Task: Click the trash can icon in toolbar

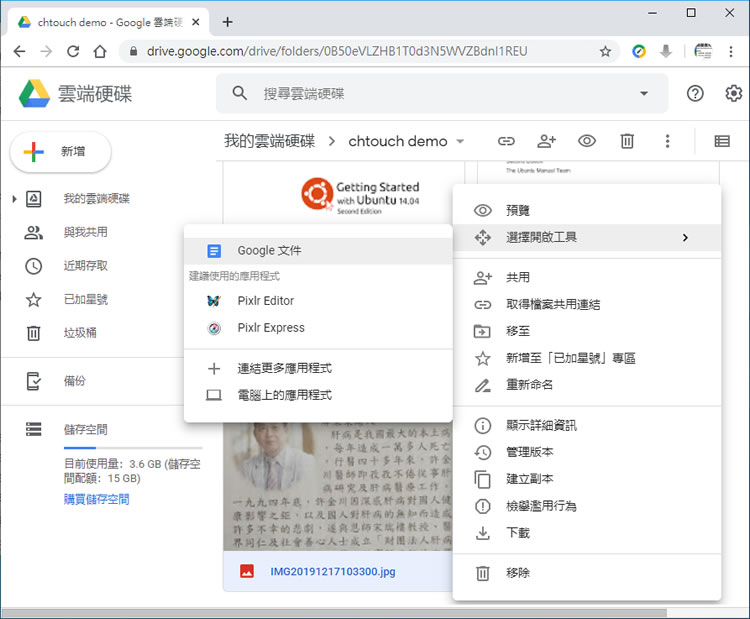Action: [627, 141]
